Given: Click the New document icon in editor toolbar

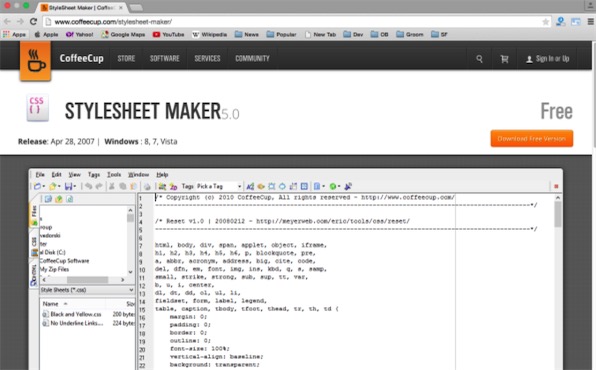Looking at the screenshot, I should (x=37, y=186).
